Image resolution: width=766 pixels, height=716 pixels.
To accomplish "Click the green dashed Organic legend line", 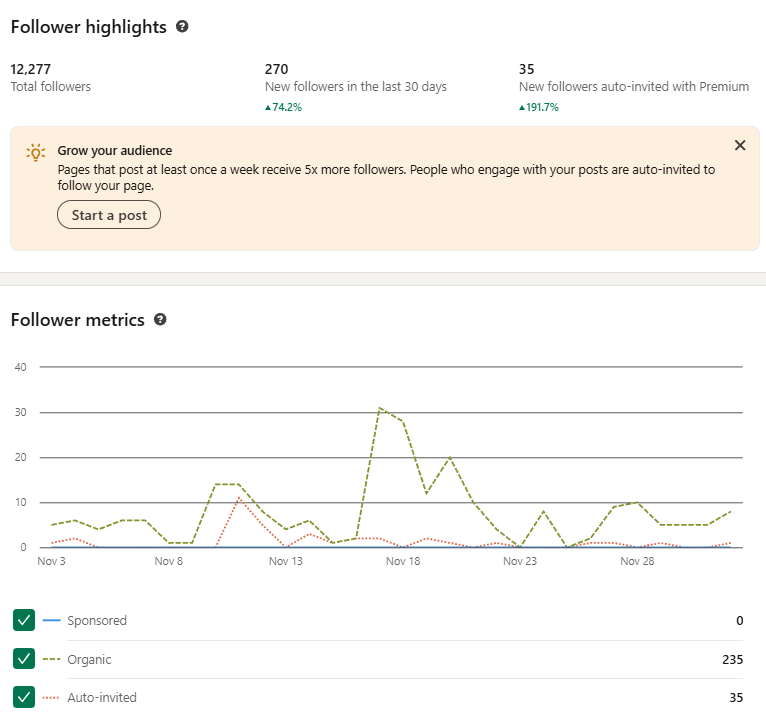I will click(x=51, y=660).
